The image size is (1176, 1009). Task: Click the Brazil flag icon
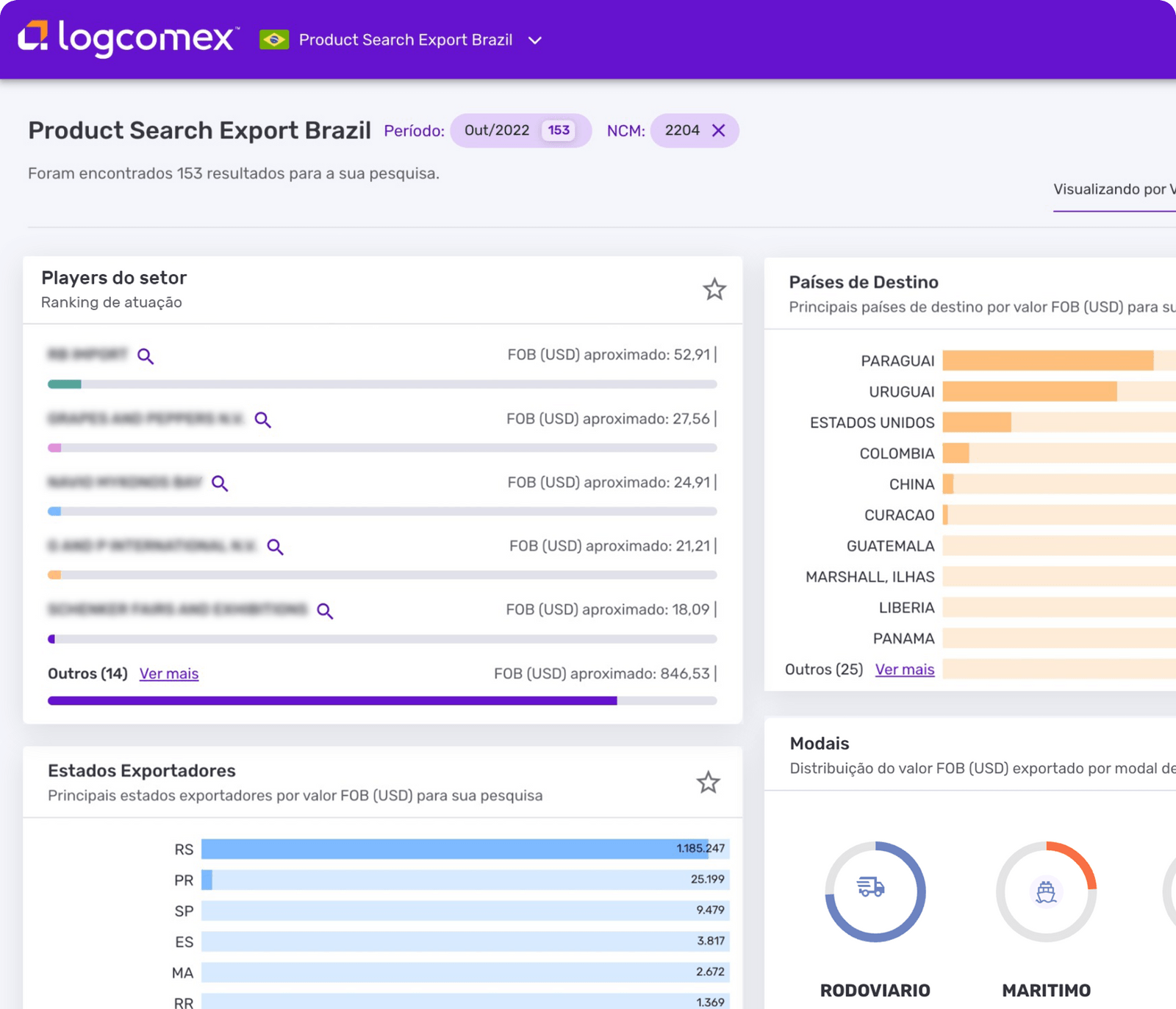(x=274, y=40)
